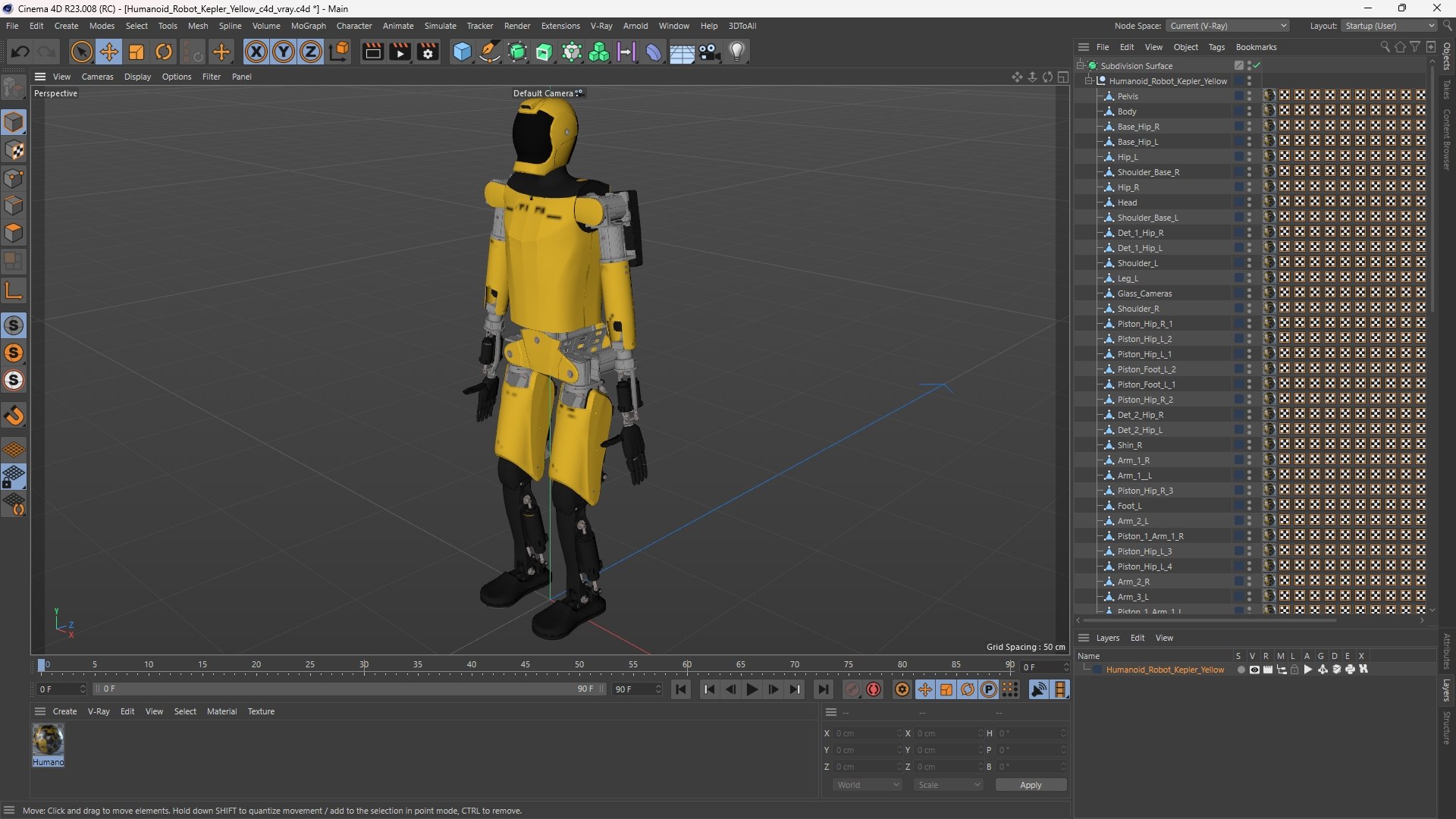The image size is (1456, 819).
Task: Switch to Texture mode checkered cube
Action: (14, 150)
